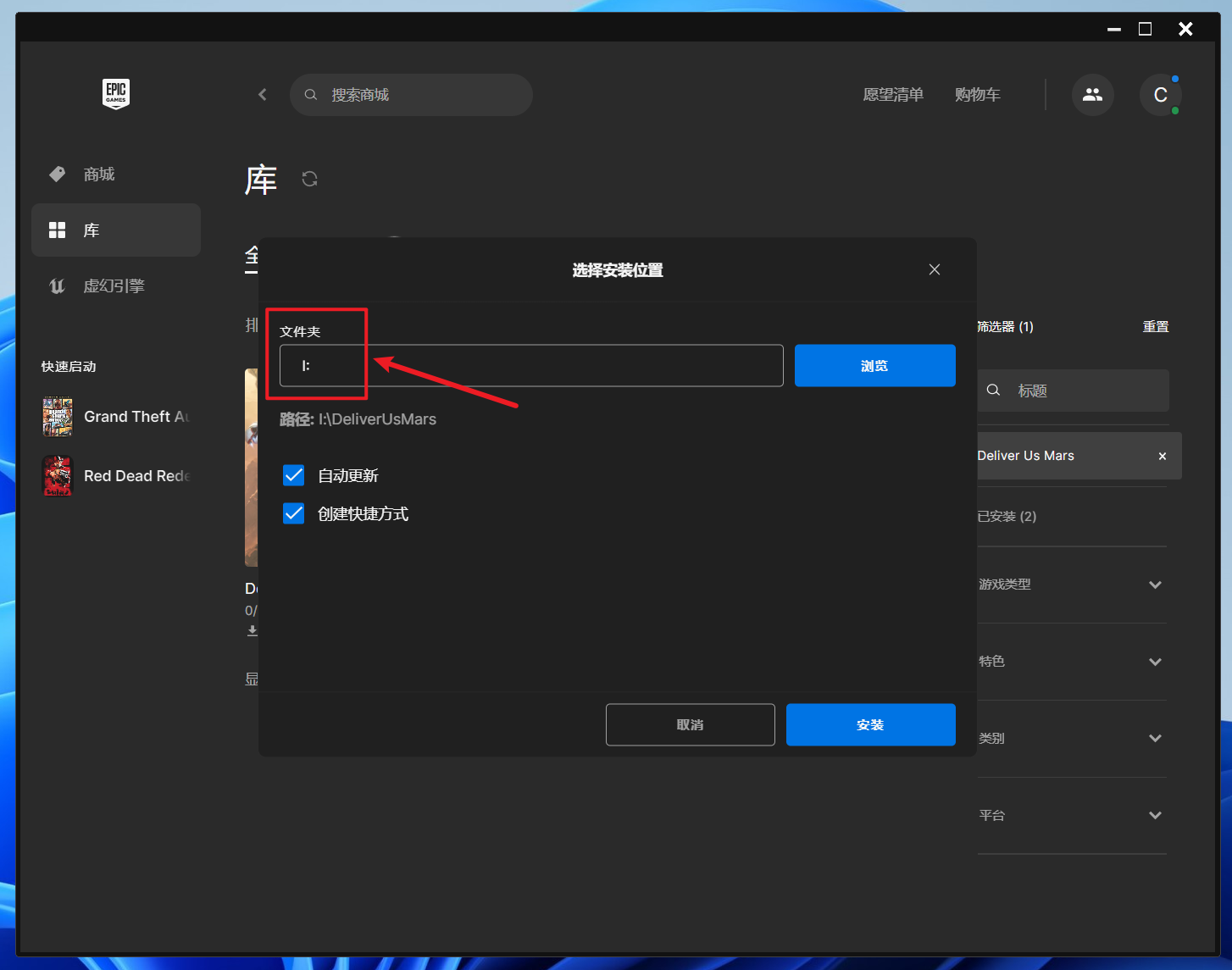This screenshot has height=970, width=1232.
Task: Open the account avatar C
Action: [x=1161, y=95]
